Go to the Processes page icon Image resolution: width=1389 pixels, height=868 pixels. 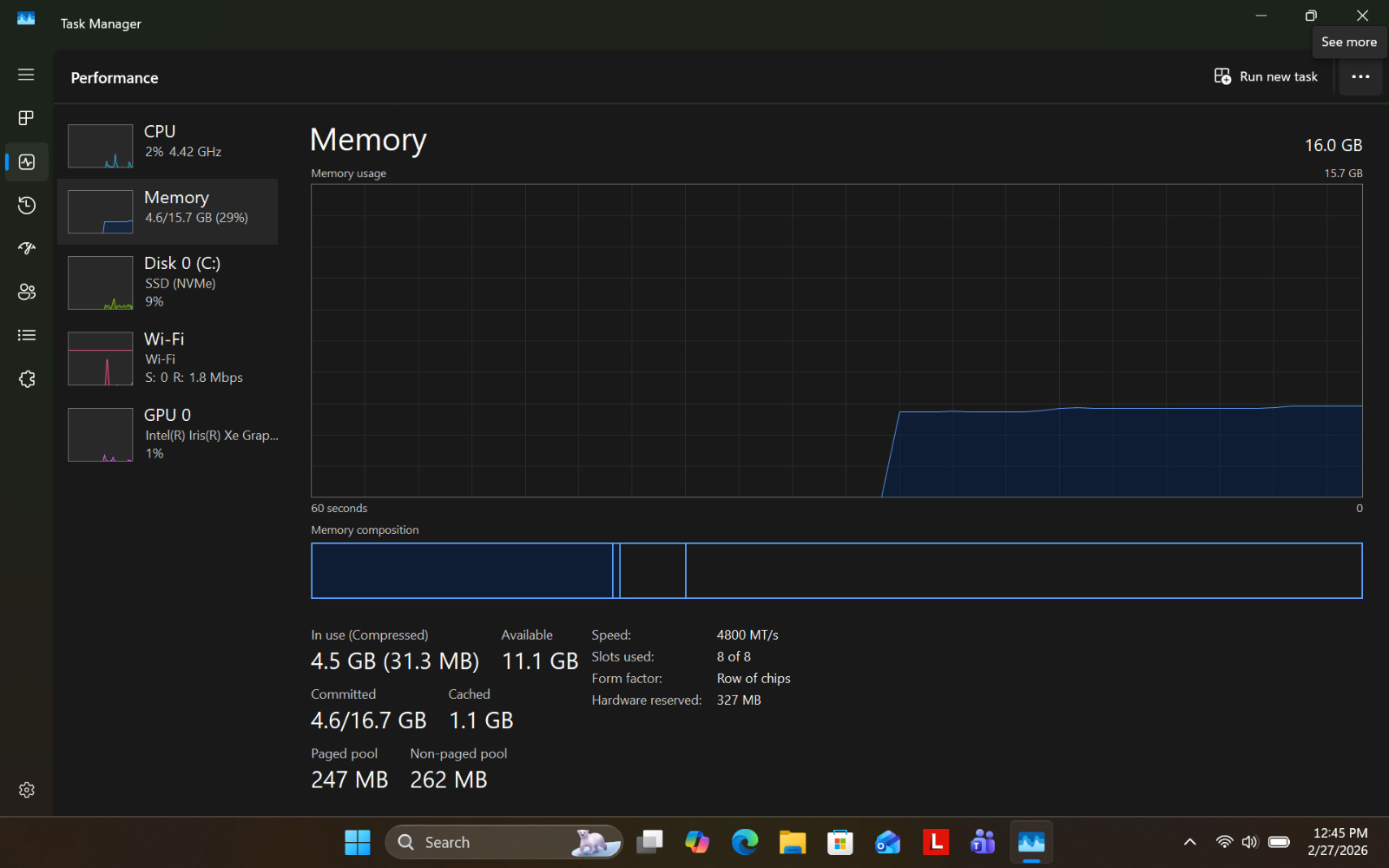tap(26, 118)
